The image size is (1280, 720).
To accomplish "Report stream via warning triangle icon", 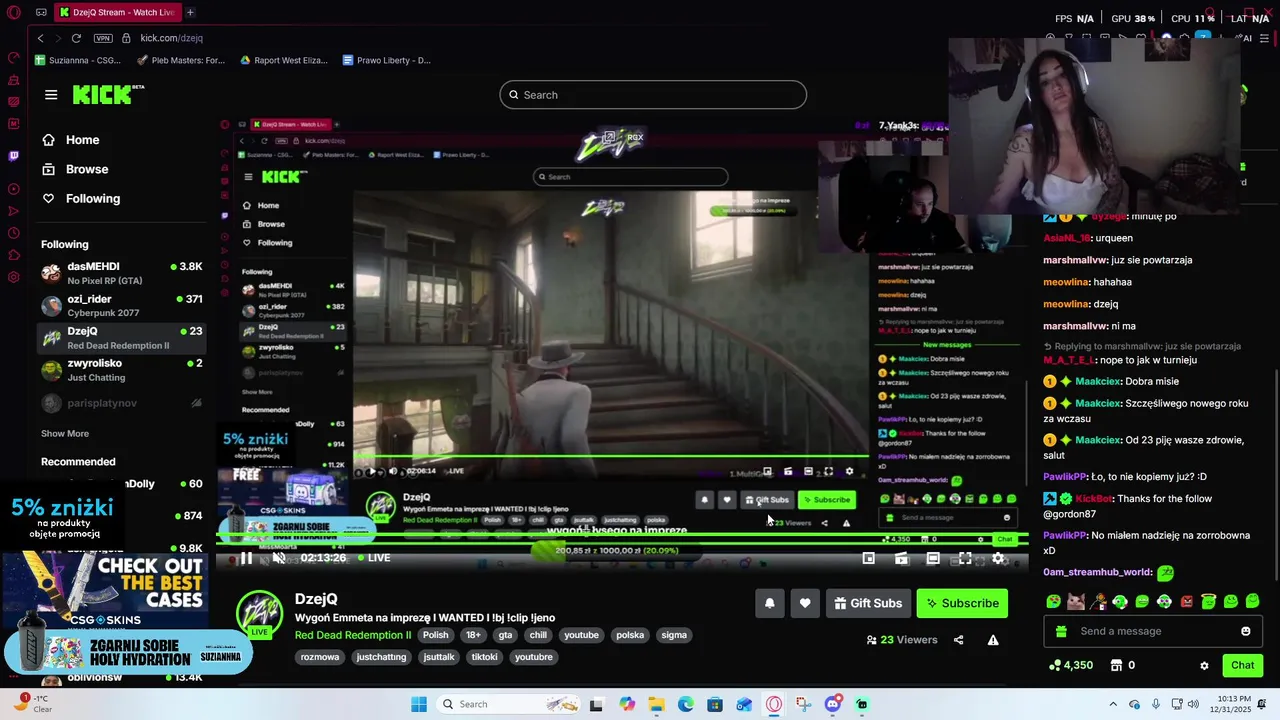I will [993, 640].
